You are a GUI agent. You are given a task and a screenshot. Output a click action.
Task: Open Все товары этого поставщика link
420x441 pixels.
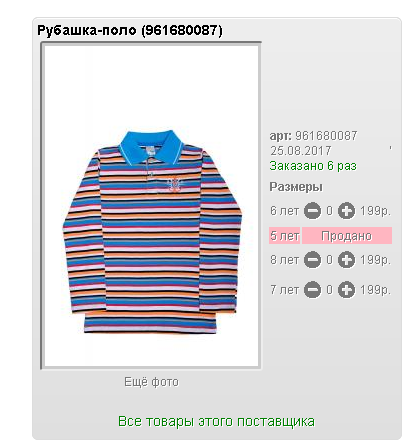pos(216,421)
